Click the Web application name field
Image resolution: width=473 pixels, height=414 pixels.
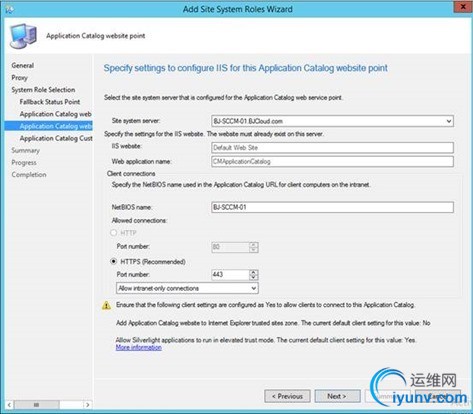tap(332, 162)
